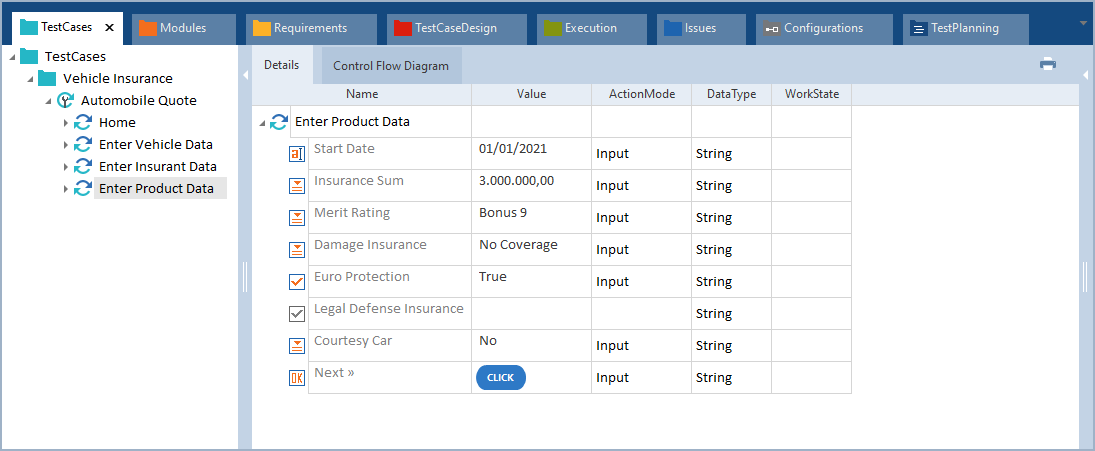Click the Courtesy Car step icon

tap(297, 346)
